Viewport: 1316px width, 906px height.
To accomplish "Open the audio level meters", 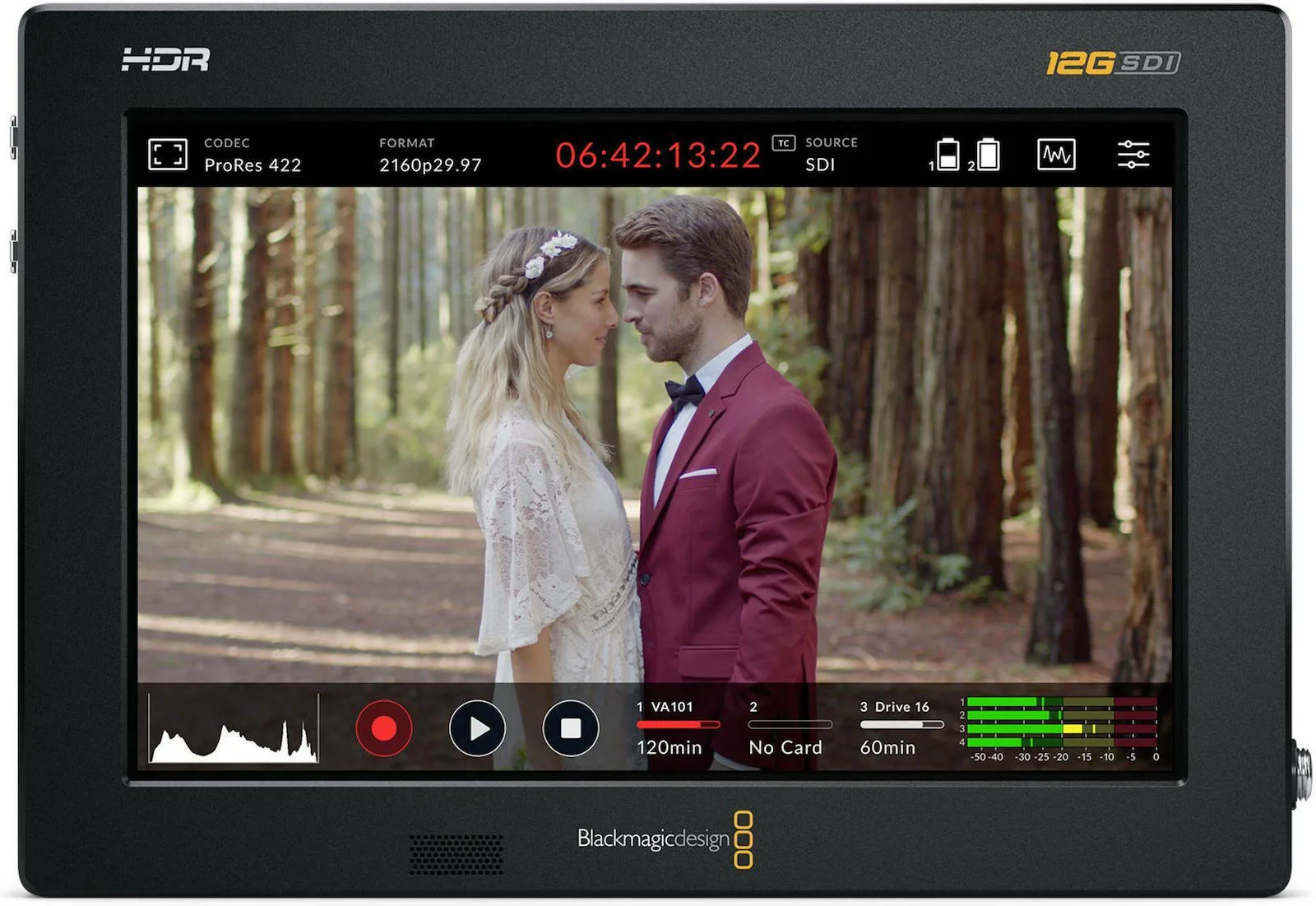I will (x=1060, y=729).
